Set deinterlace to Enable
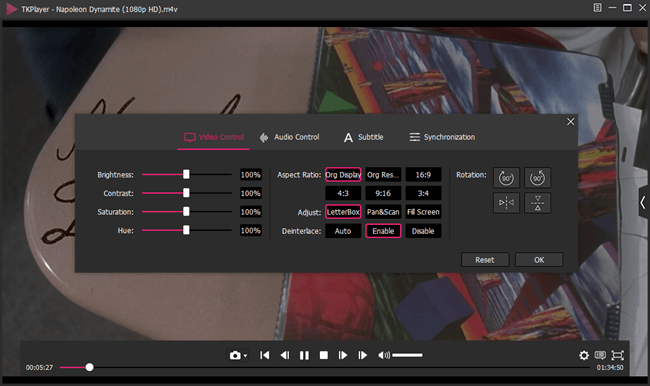 click(383, 231)
